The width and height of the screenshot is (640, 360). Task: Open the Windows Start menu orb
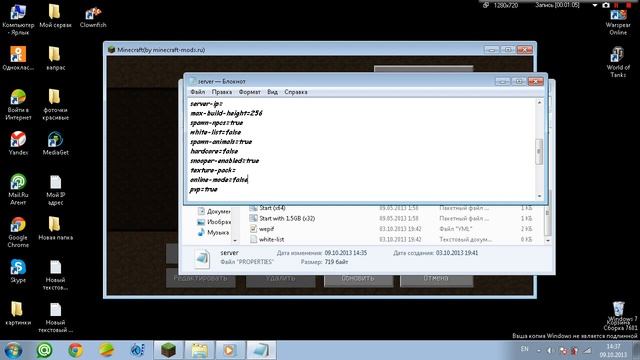tap(13, 350)
